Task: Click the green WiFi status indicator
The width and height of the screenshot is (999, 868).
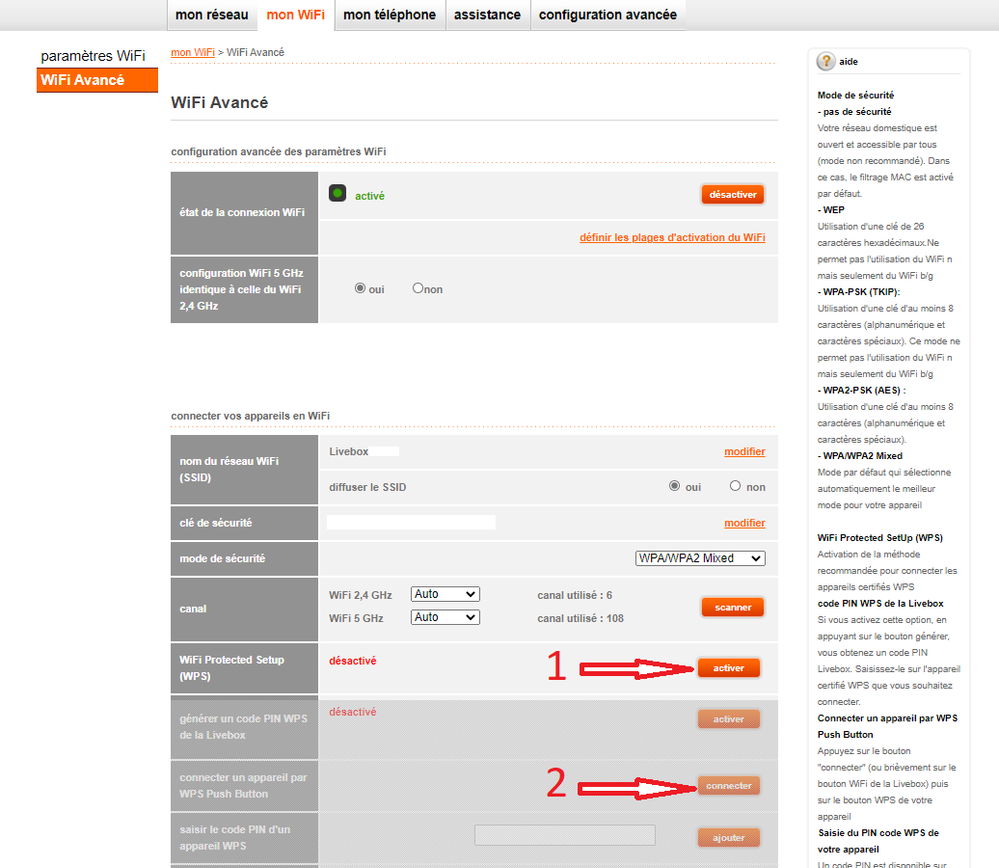Action: click(x=337, y=194)
